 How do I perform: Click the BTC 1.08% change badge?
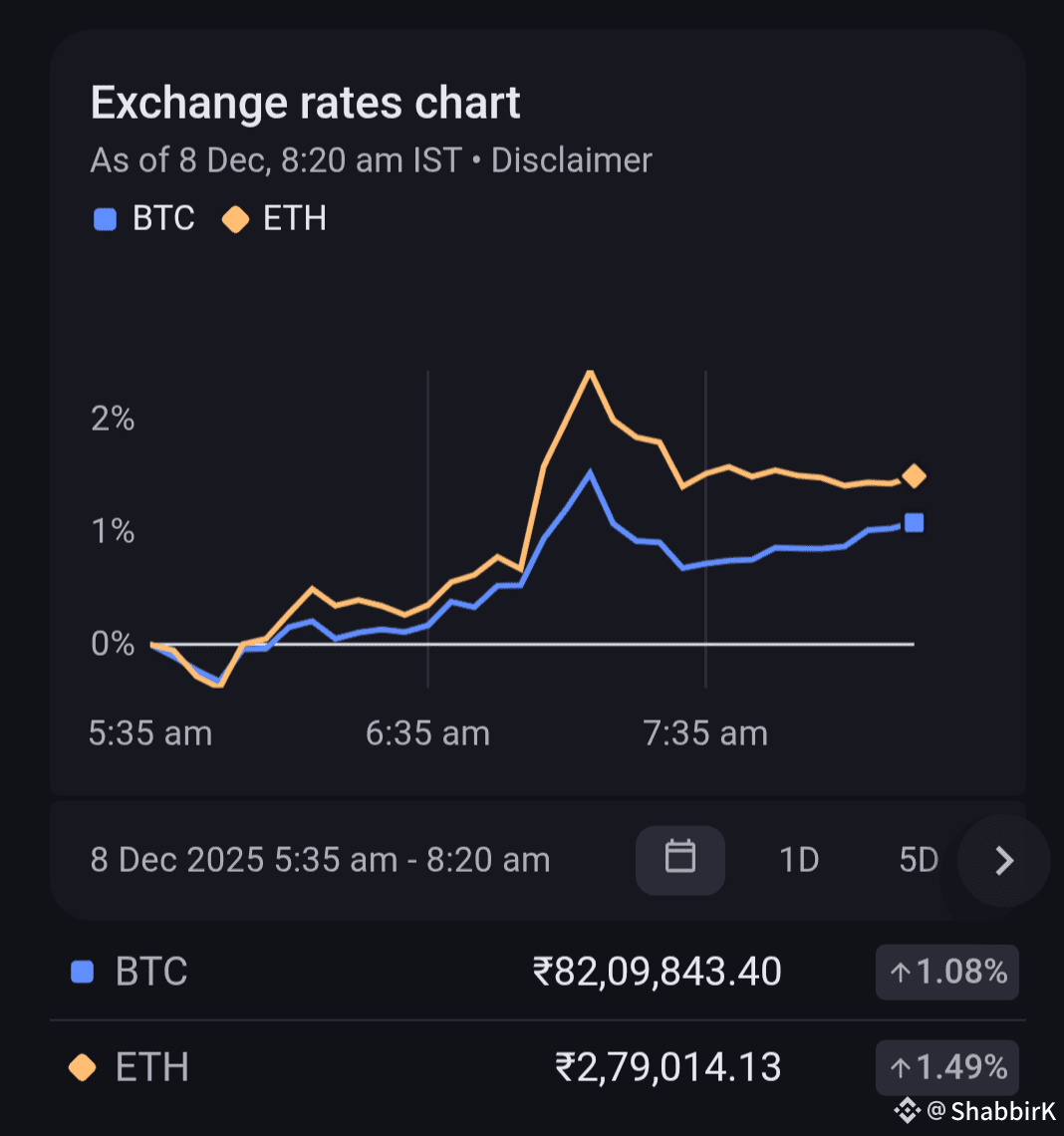[946, 972]
